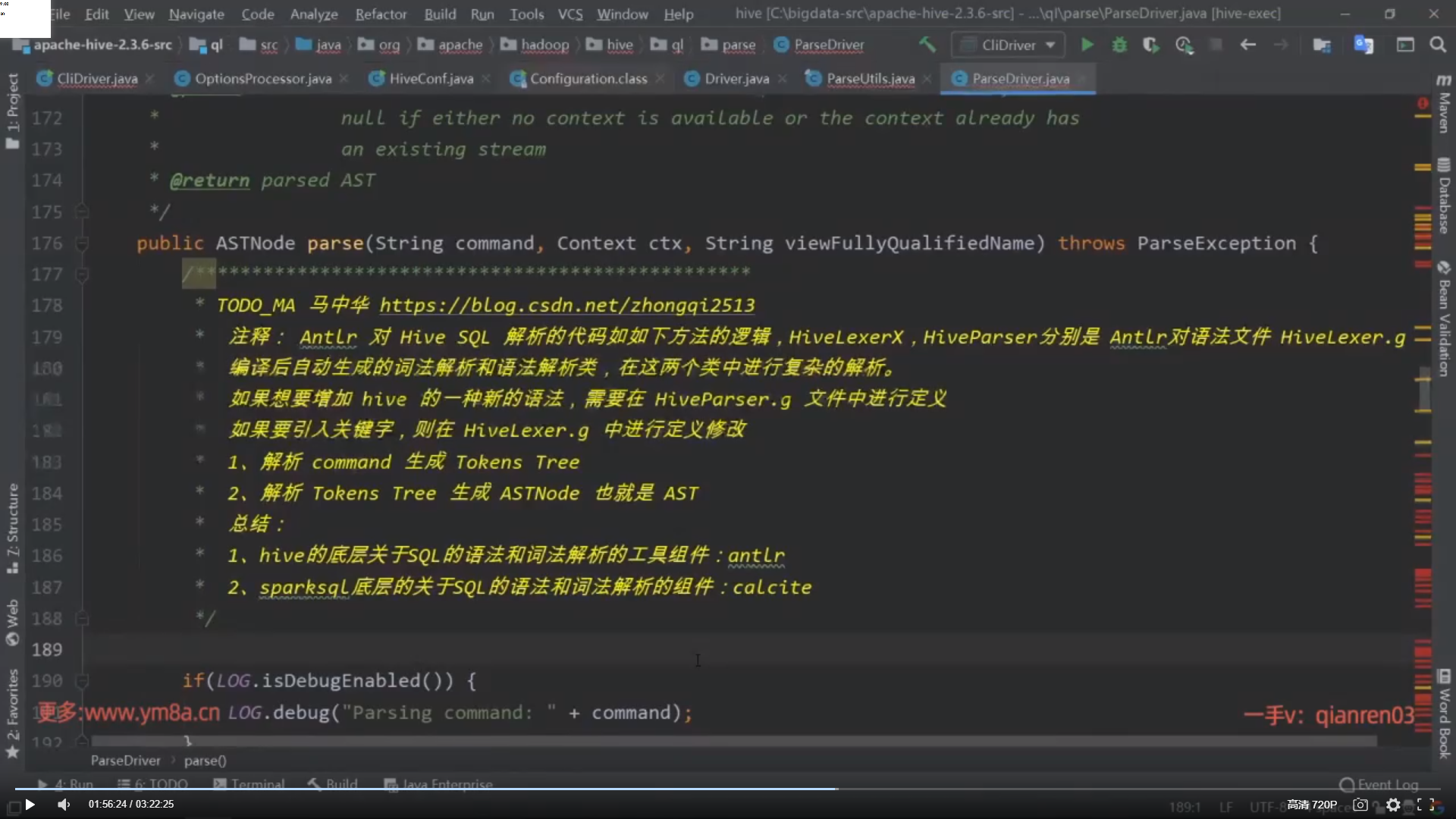Click Run with Coverage icon

(1151, 45)
